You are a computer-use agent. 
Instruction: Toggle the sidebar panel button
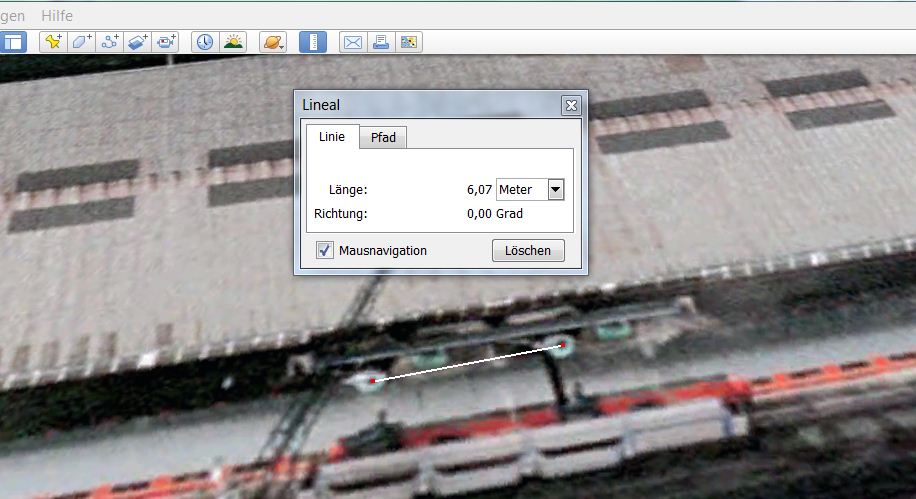(x=12, y=42)
